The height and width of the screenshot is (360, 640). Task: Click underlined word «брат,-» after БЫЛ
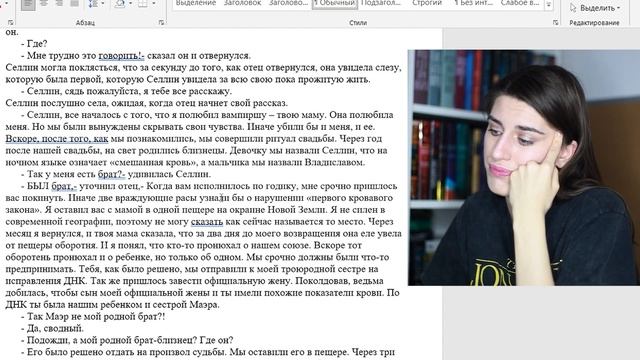[64, 186]
